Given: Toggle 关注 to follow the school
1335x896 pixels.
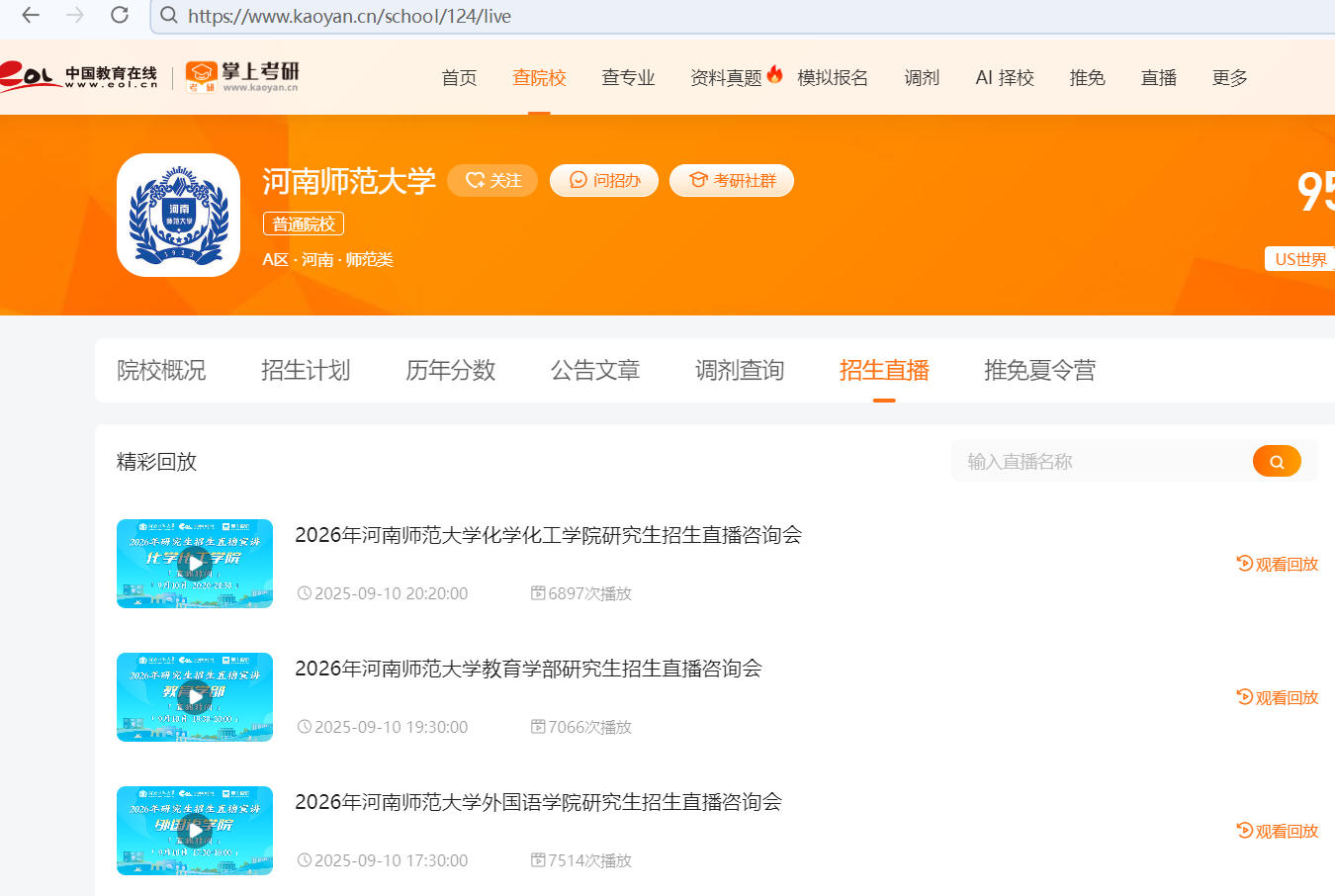Looking at the screenshot, I should click(492, 180).
